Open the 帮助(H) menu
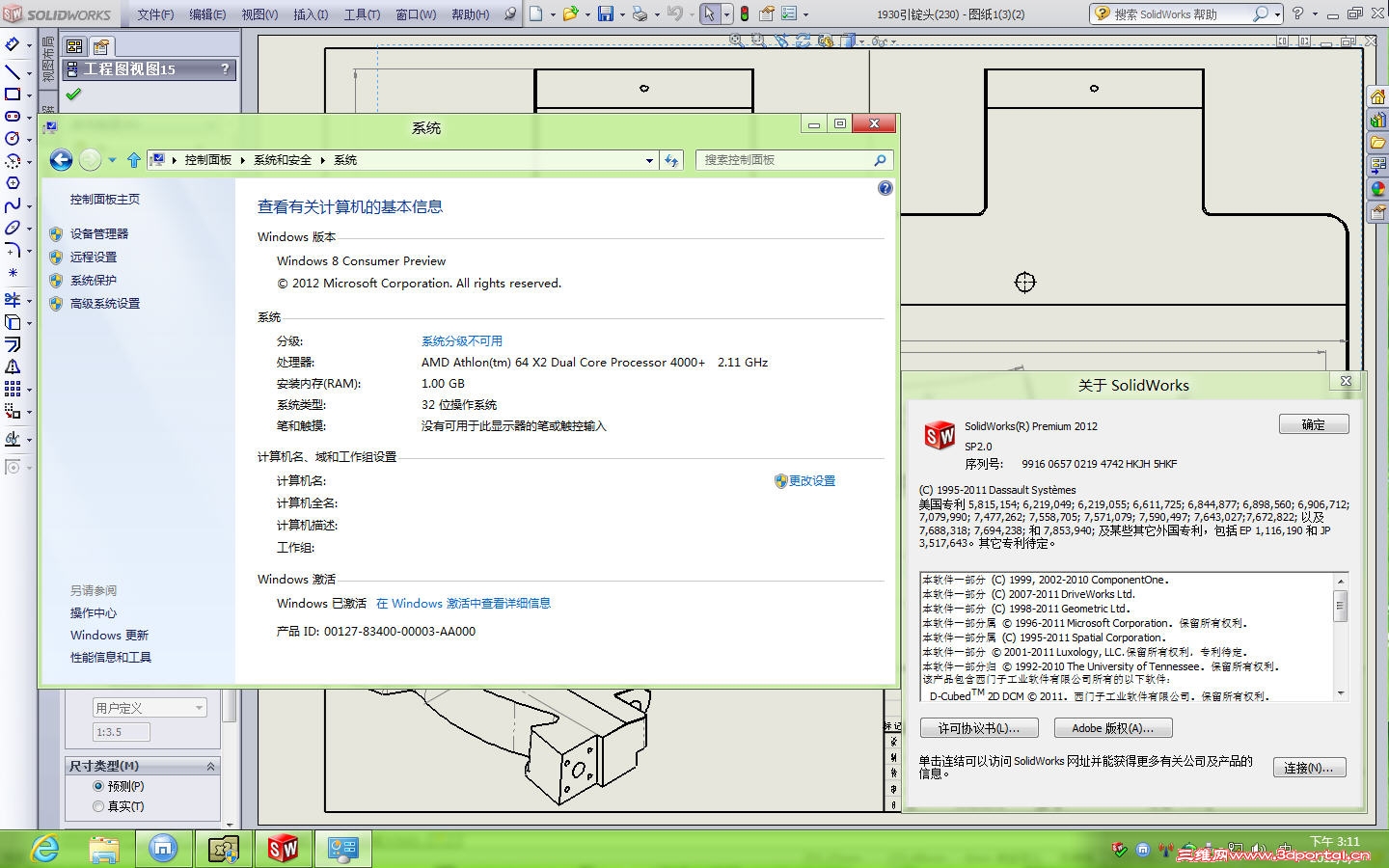 [x=471, y=14]
